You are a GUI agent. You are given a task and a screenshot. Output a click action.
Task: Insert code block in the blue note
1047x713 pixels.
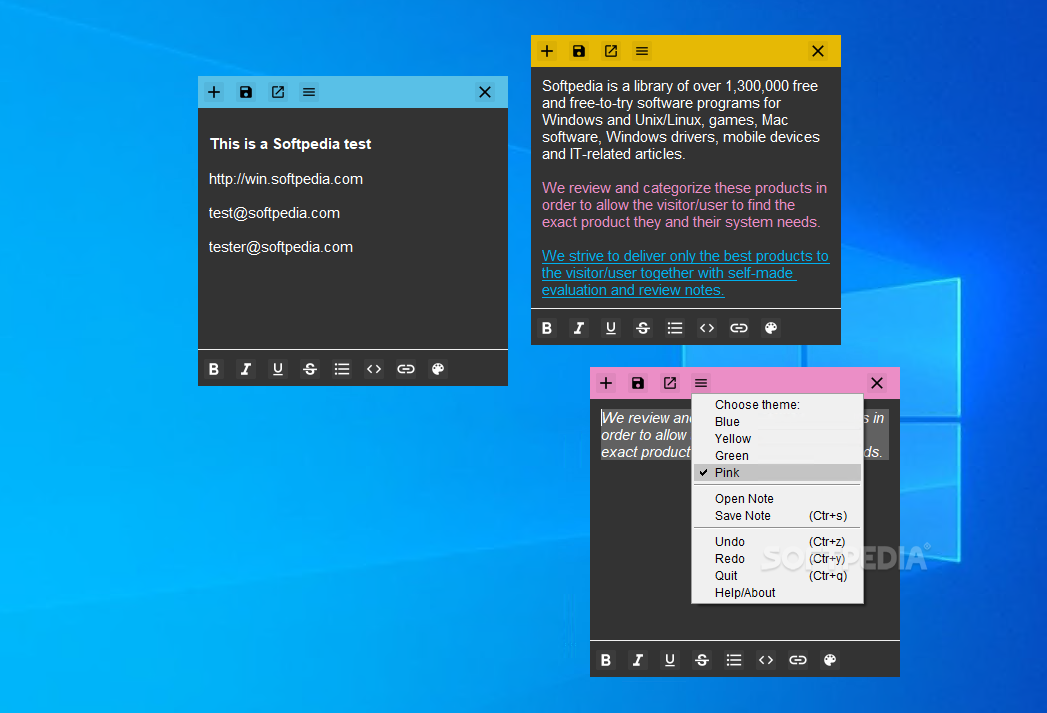[374, 369]
